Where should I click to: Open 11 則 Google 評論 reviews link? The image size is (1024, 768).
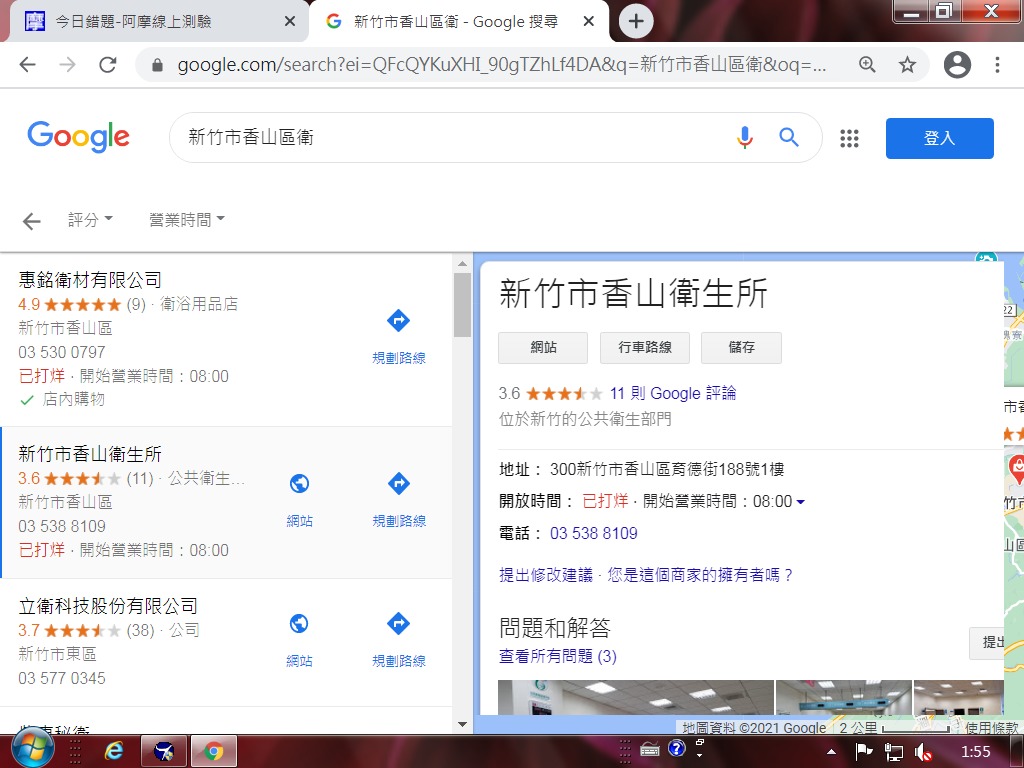pyautogui.click(x=672, y=393)
